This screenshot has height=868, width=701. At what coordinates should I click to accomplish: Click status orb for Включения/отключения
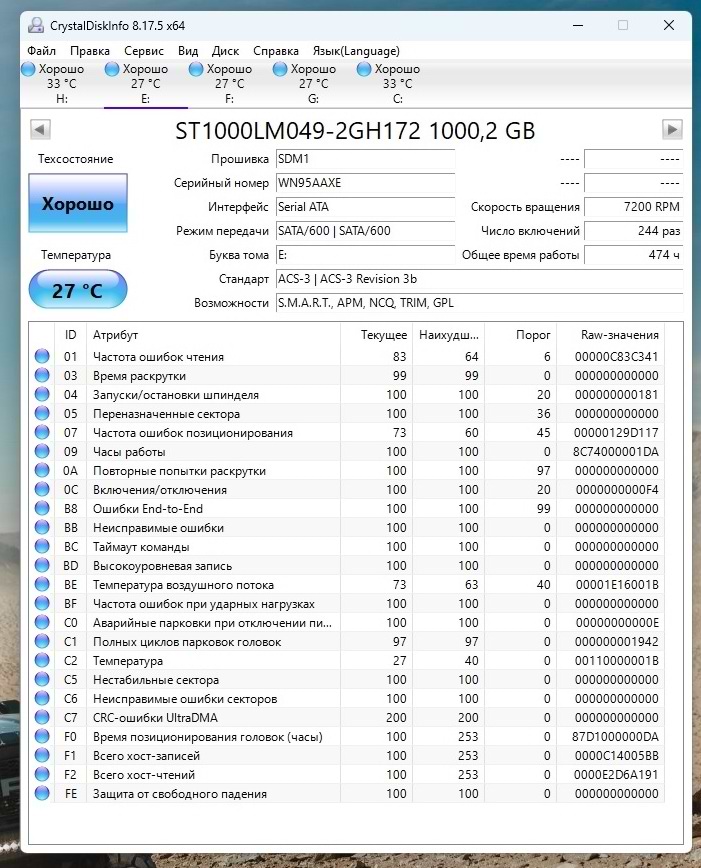coord(42,489)
